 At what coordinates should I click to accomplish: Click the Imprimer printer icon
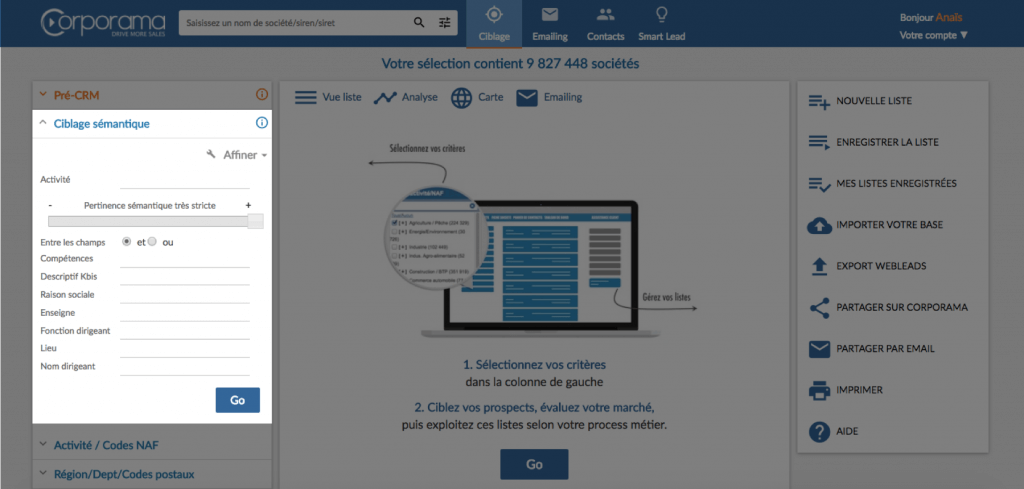coord(819,390)
